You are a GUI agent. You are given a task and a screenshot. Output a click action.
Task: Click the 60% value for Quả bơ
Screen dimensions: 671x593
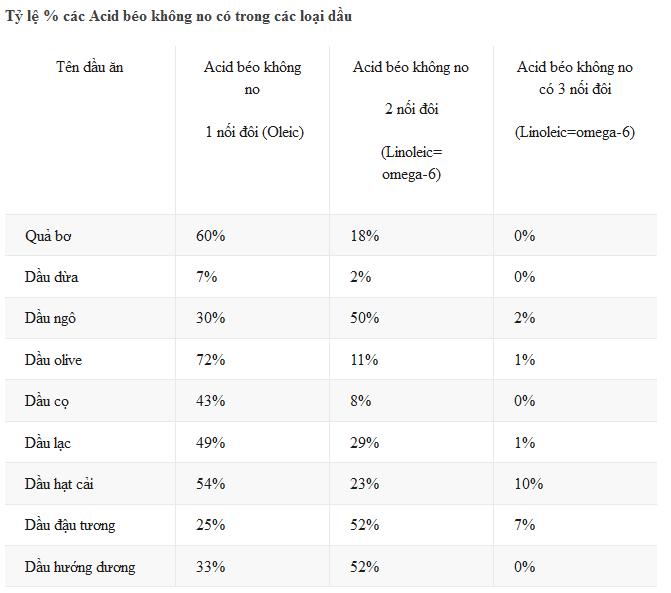(211, 236)
